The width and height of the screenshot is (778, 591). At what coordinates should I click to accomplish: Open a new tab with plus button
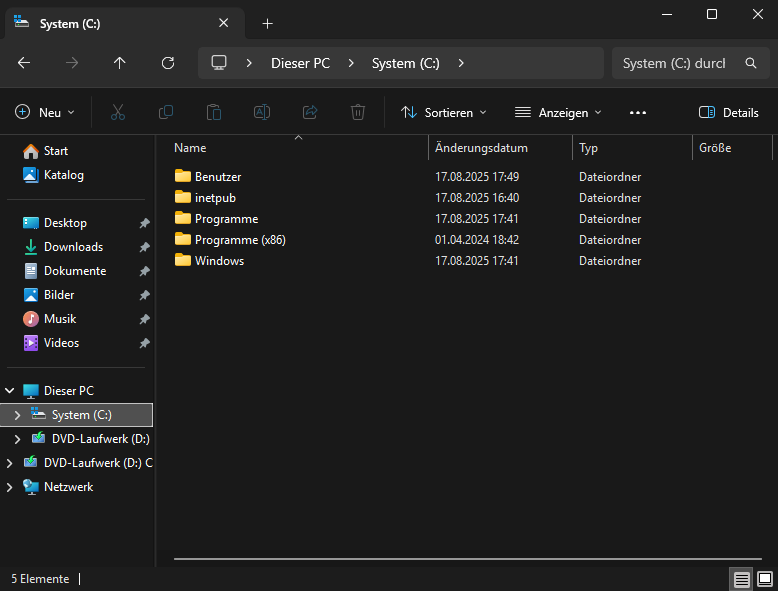[x=268, y=24]
